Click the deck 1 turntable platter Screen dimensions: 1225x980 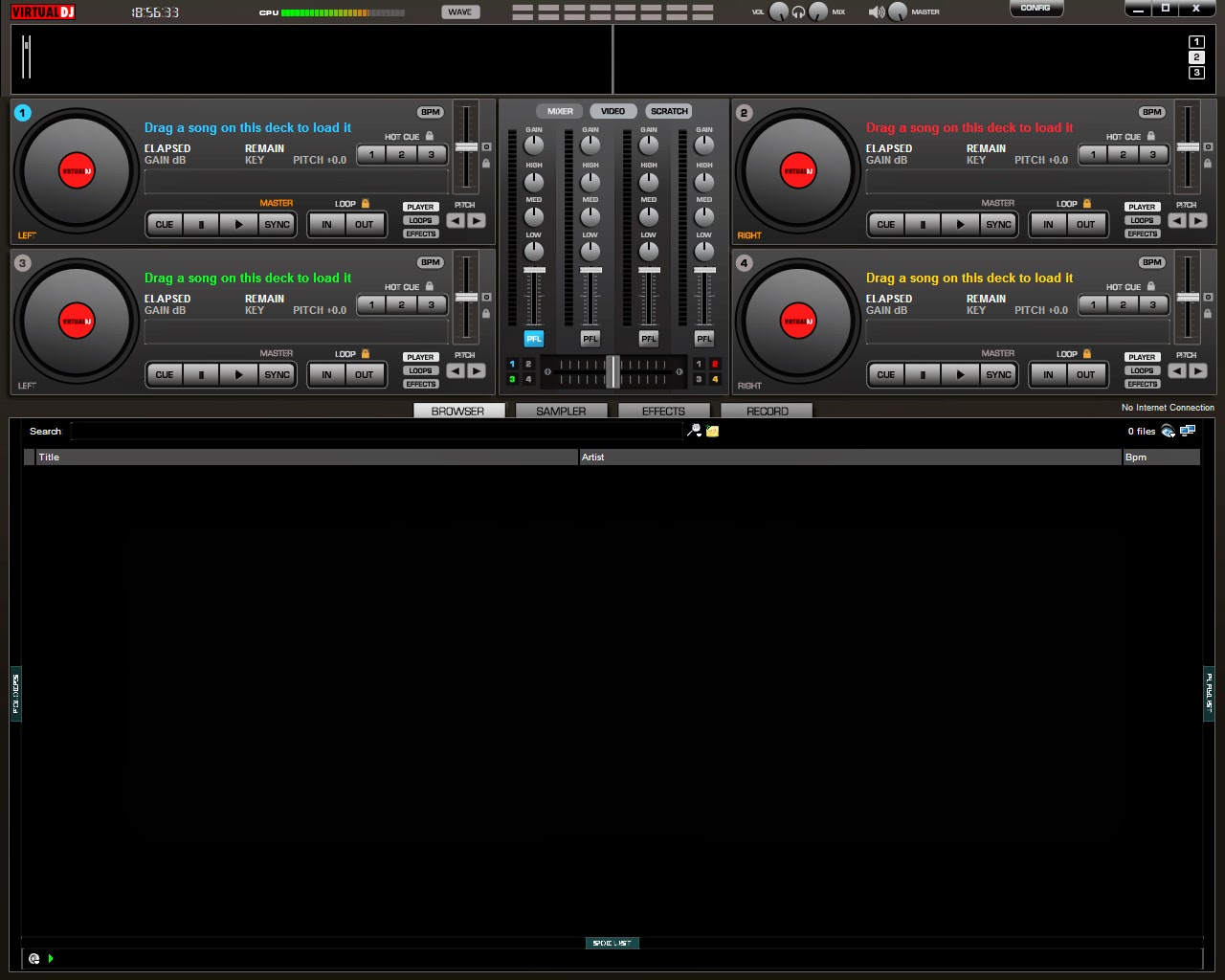(77, 171)
